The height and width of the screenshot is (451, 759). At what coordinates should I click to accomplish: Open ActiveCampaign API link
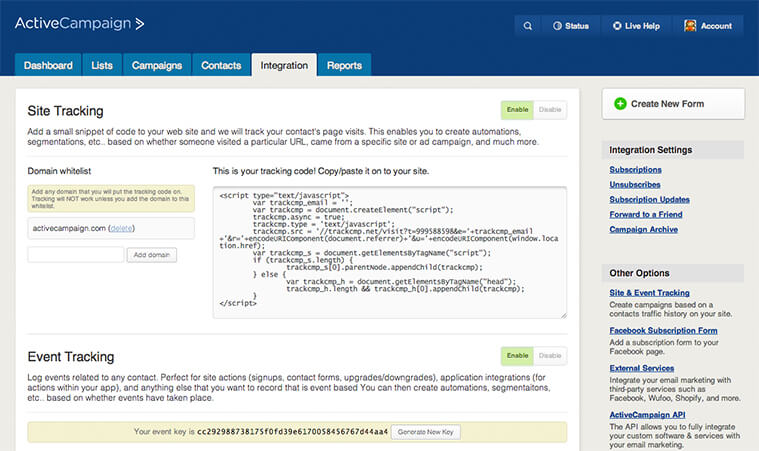pyautogui.click(x=647, y=415)
